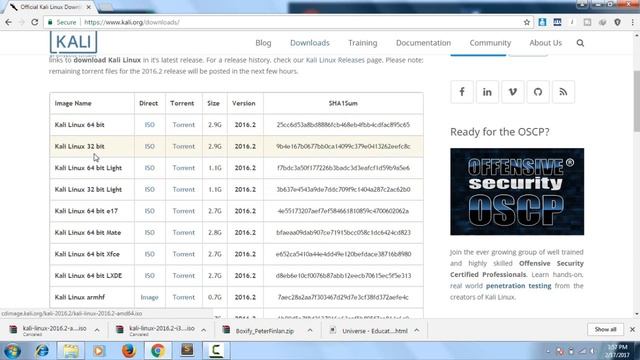Screen dimensions: 640x360
Task: Click the shield extension icon in toolbar
Action: [617, 22]
